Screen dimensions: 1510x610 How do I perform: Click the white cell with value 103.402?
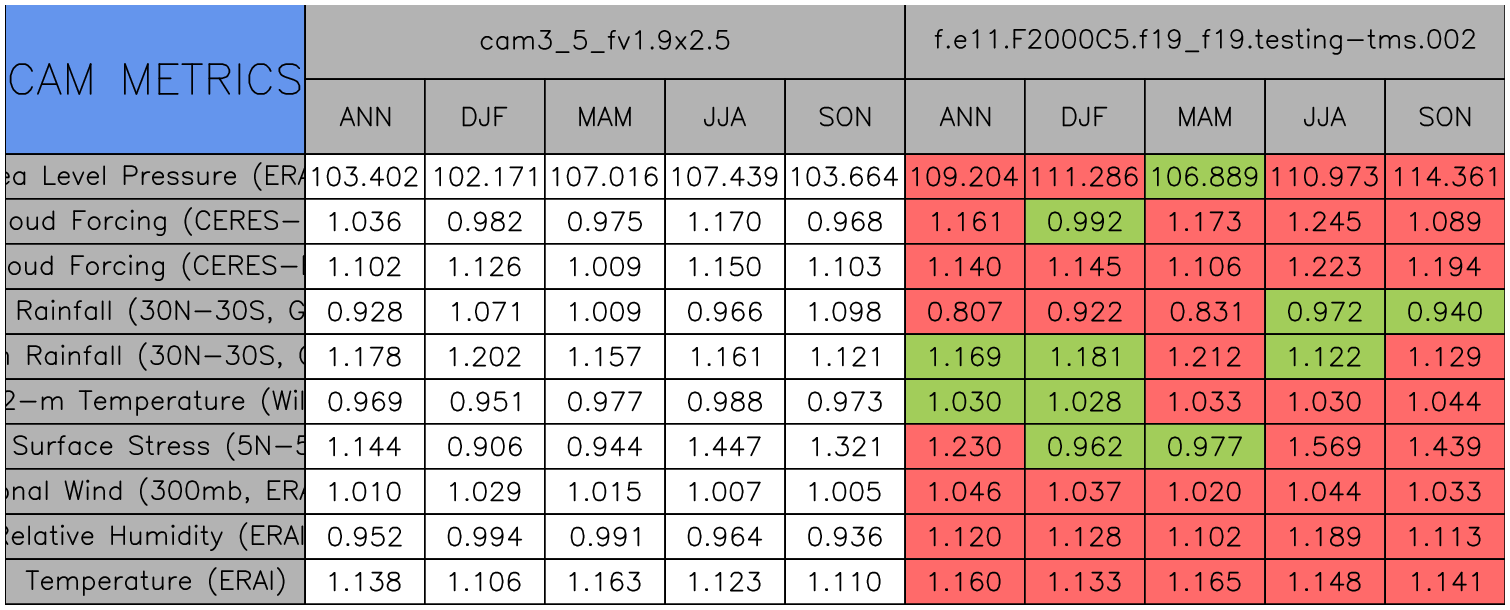point(365,176)
